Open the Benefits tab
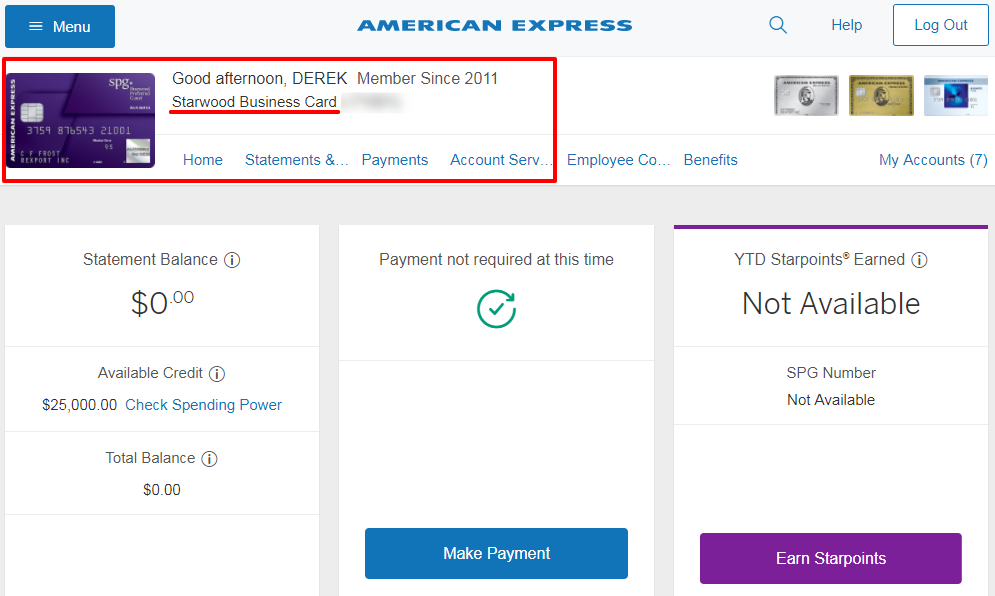Screen dimensions: 995x596 (710, 160)
